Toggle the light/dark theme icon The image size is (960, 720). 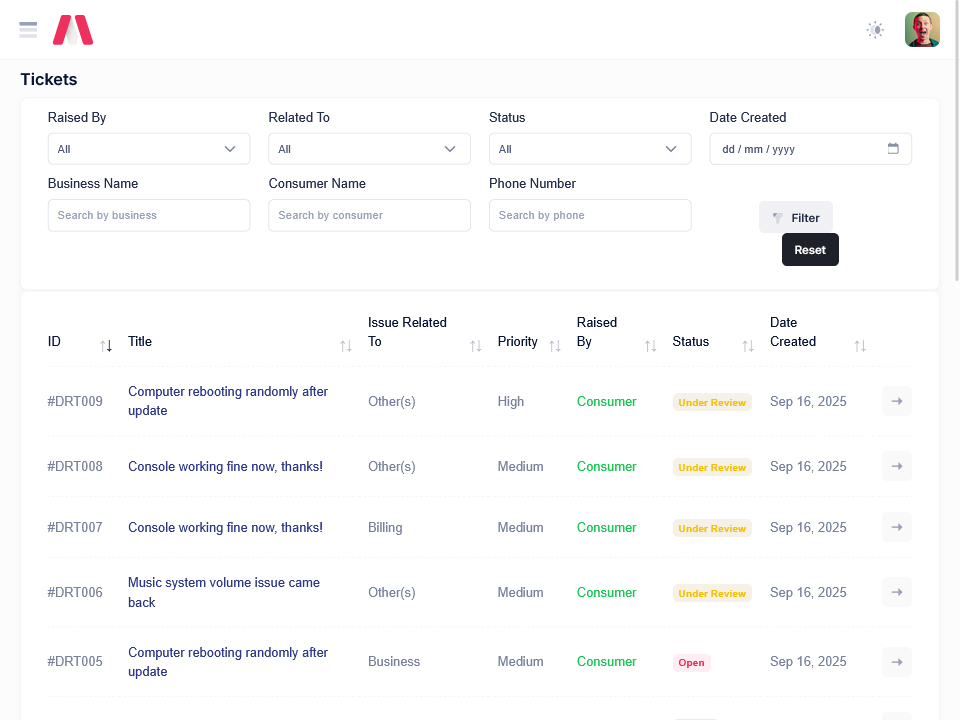pos(875,30)
